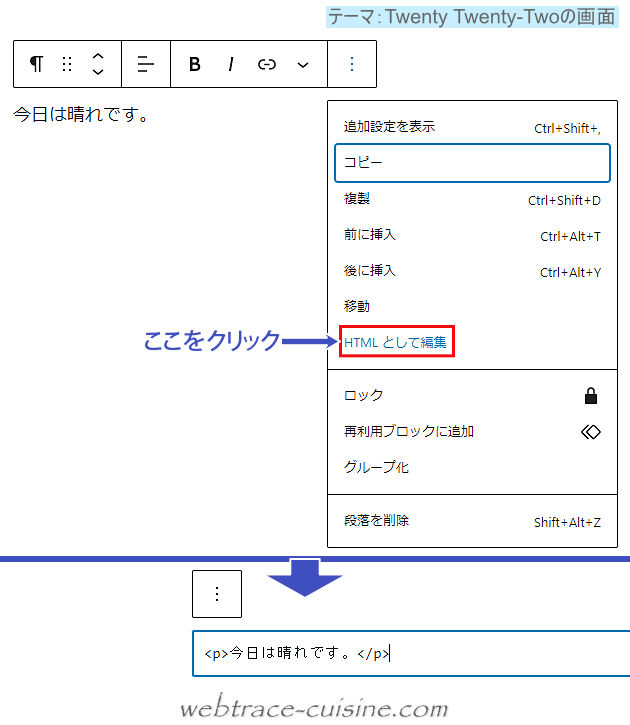The width and height of the screenshot is (630, 725).
Task: Open block options three-dot menu in toolbar
Action: click(x=352, y=64)
